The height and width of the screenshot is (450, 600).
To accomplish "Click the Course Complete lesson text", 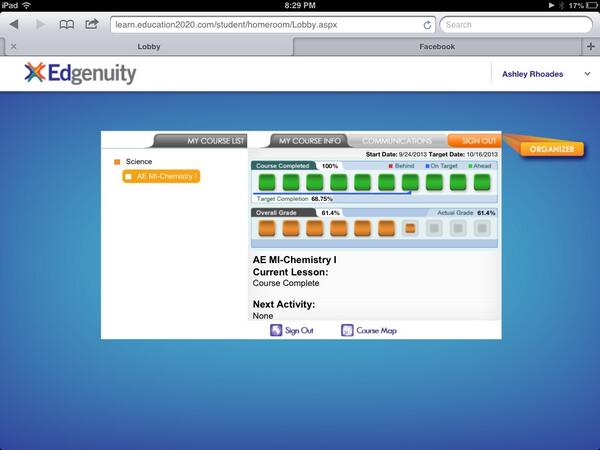I will [286, 283].
